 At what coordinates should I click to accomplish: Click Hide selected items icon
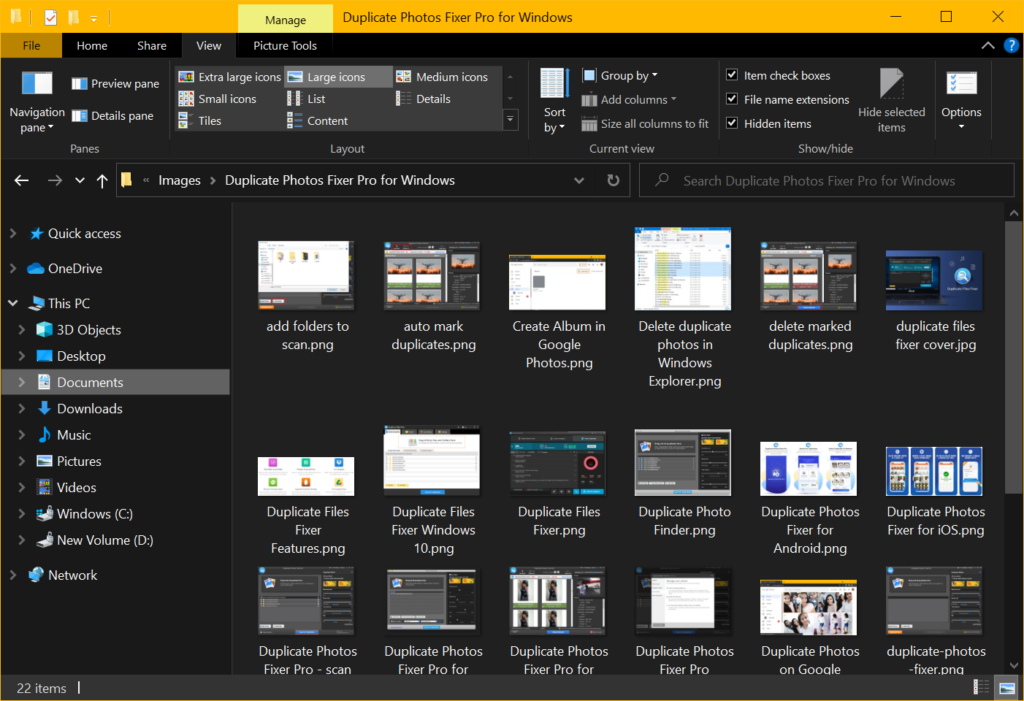click(891, 83)
